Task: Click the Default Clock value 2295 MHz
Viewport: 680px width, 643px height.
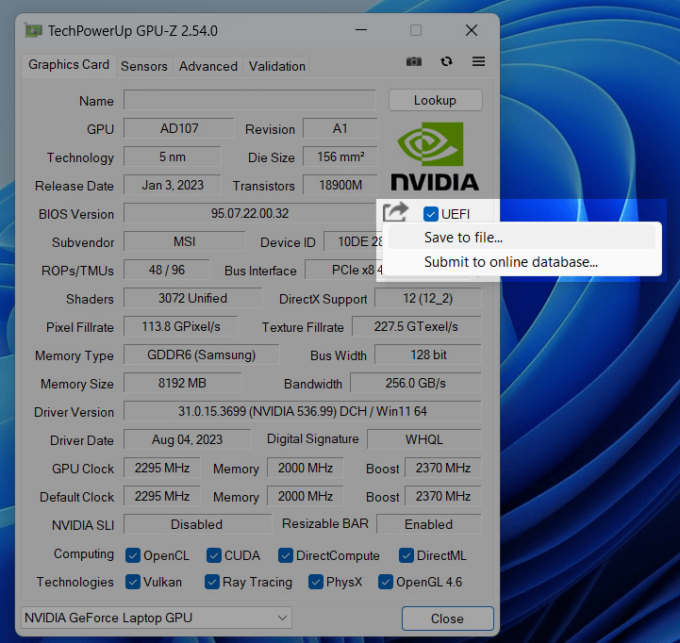Action: point(162,496)
